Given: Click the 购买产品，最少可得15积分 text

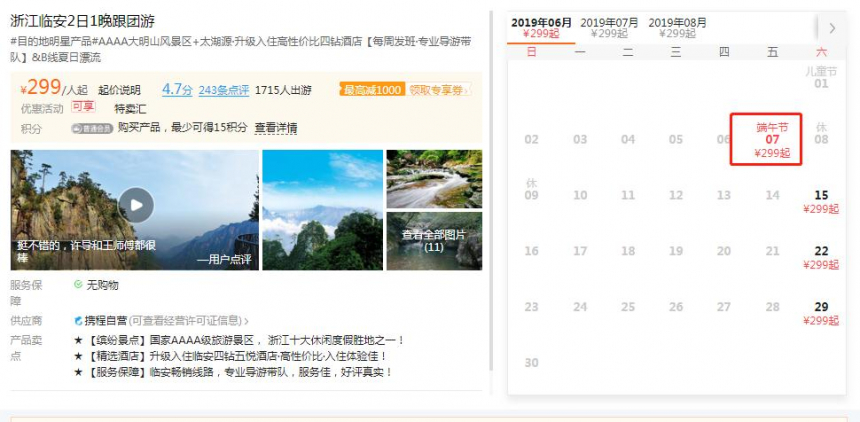Looking at the screenshot, I should 183,128.
